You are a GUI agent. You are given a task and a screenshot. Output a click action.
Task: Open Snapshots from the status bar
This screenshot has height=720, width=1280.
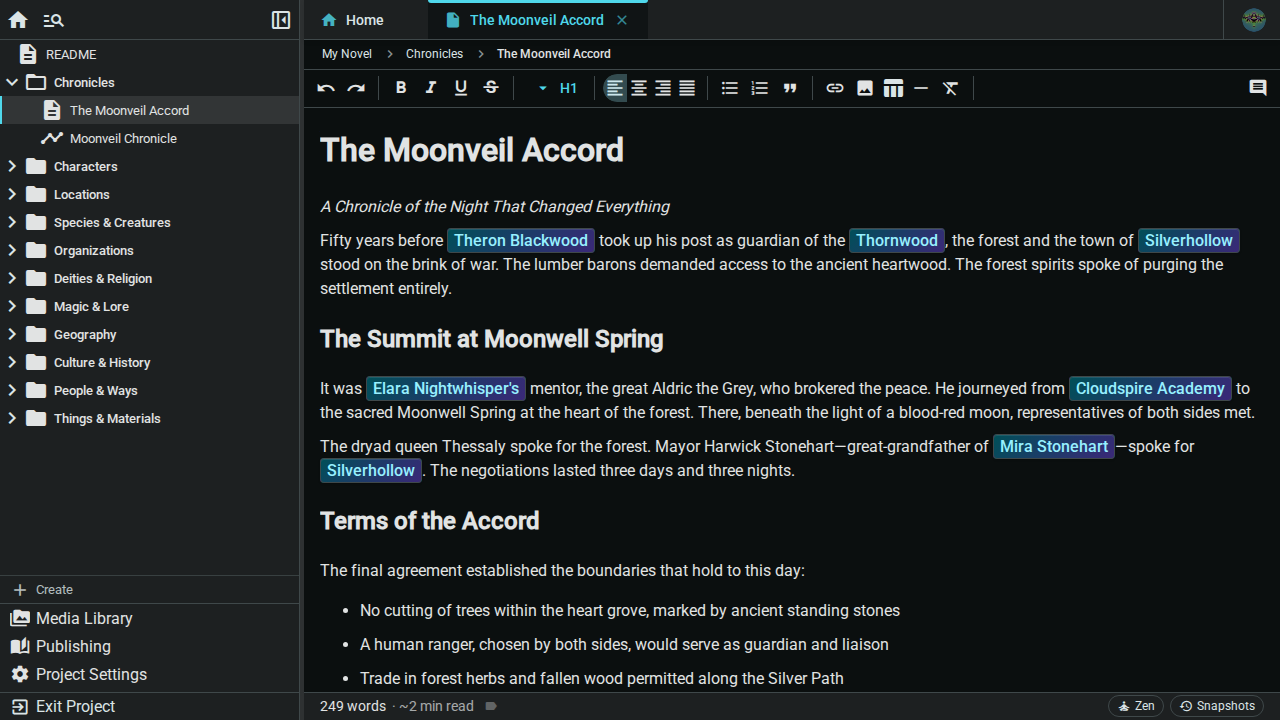point(1217,706)
